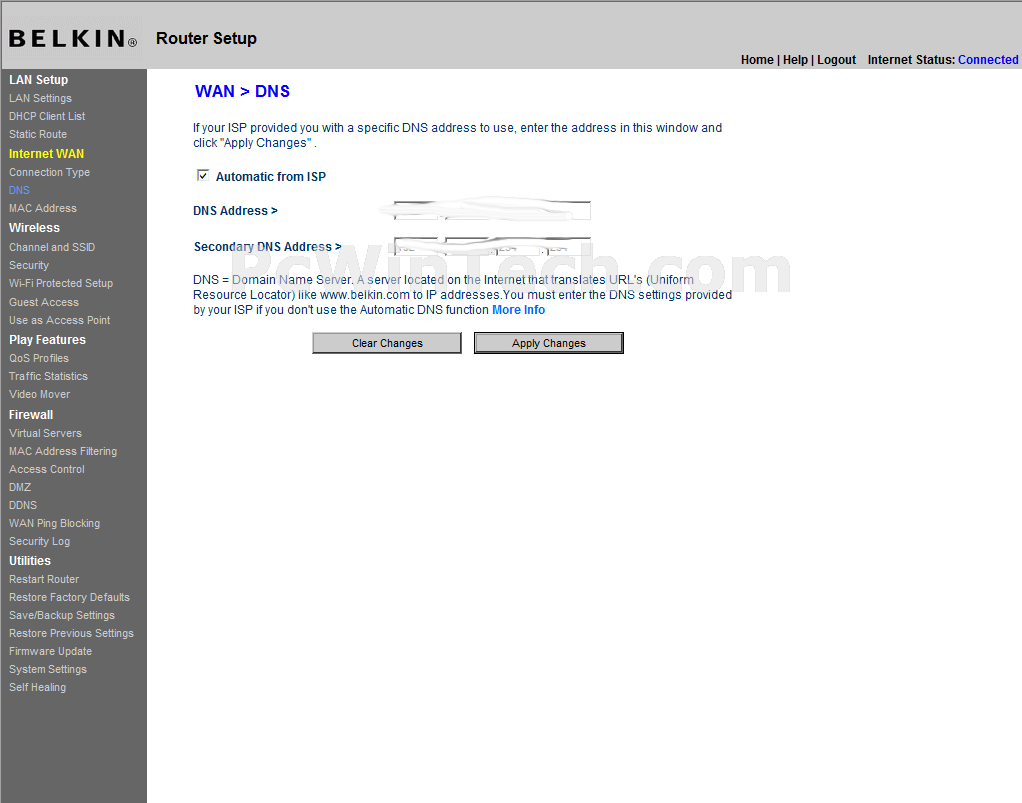Viewport: 1022px width, 803px height.
Task: Open MAC Address Filtering page
Action: pos(63,451)
